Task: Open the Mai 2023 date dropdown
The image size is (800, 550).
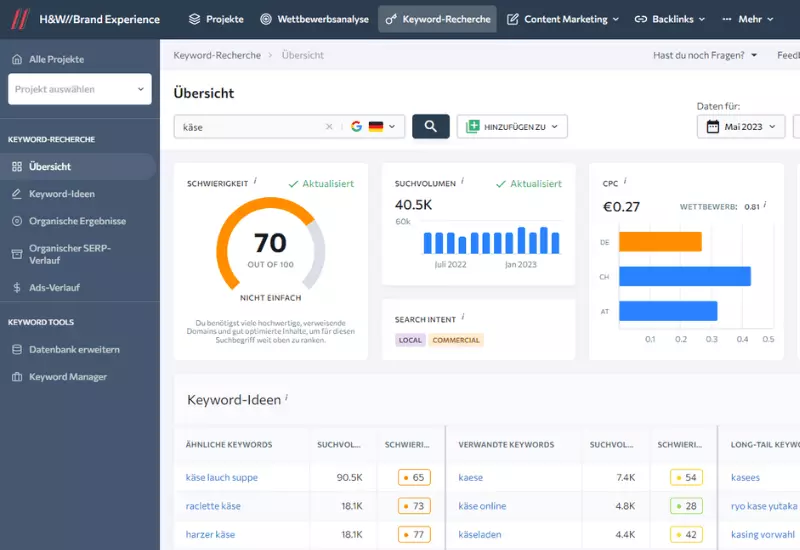Action: tap(741, 127)
